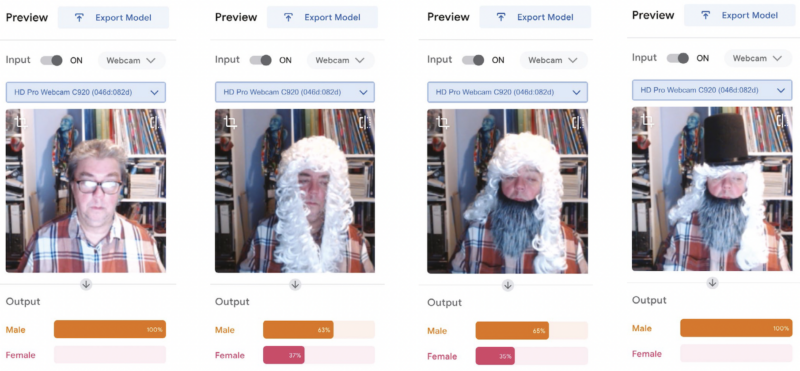Click webcam image of man wearing eyeglasses
The image size is (800, 371).
click(86, 190)
